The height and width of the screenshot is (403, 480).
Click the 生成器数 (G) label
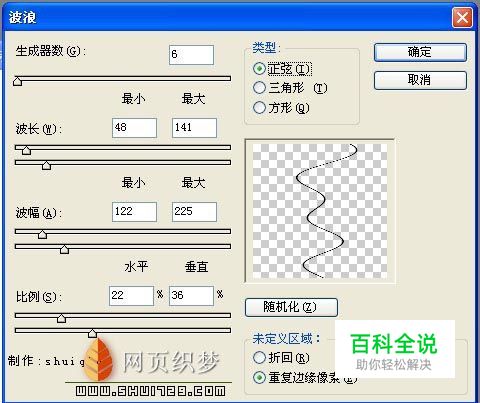coord(51,51)
